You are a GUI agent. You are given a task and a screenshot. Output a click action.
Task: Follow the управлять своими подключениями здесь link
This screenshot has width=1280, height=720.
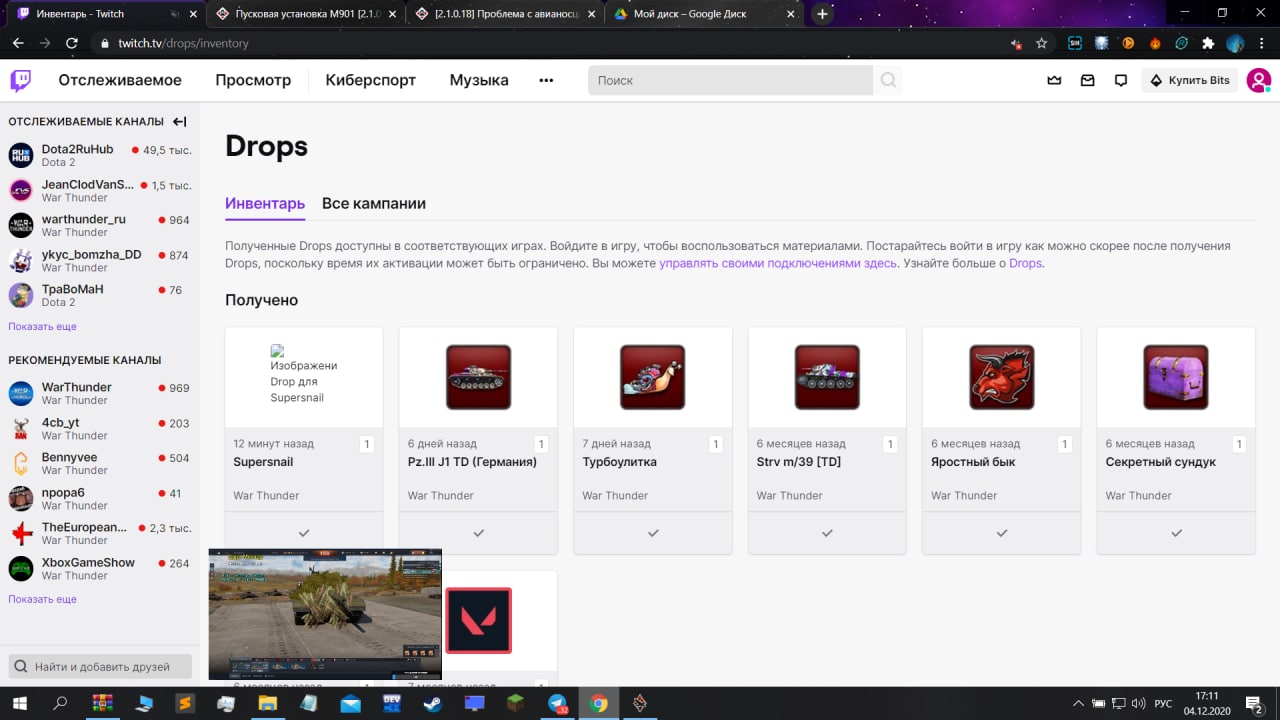[x=778, y=263]
